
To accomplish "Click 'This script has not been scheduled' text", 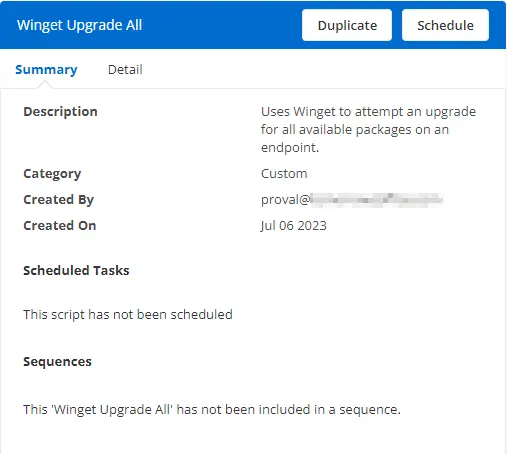I will [128, 314].
